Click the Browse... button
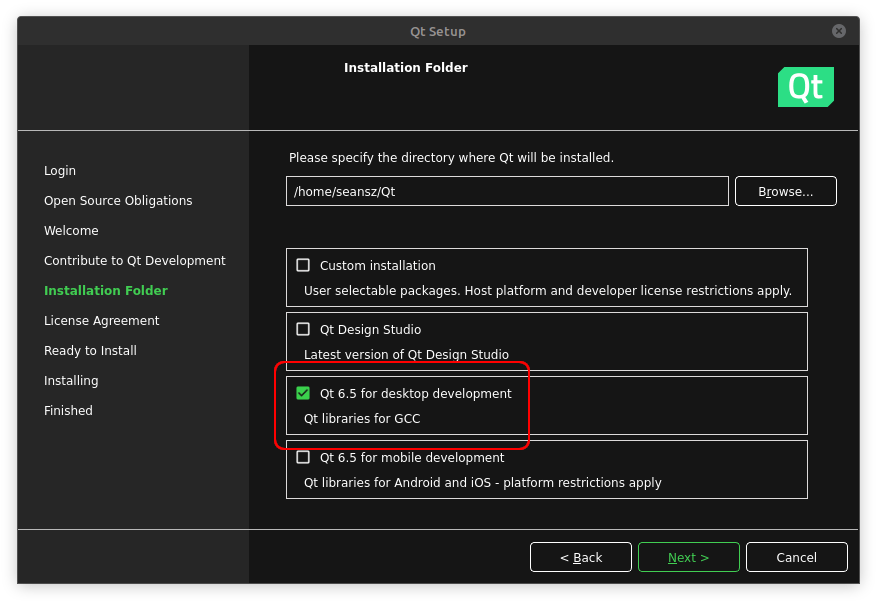This screenshot has height=601, width=877. click(x=785, y=191)
